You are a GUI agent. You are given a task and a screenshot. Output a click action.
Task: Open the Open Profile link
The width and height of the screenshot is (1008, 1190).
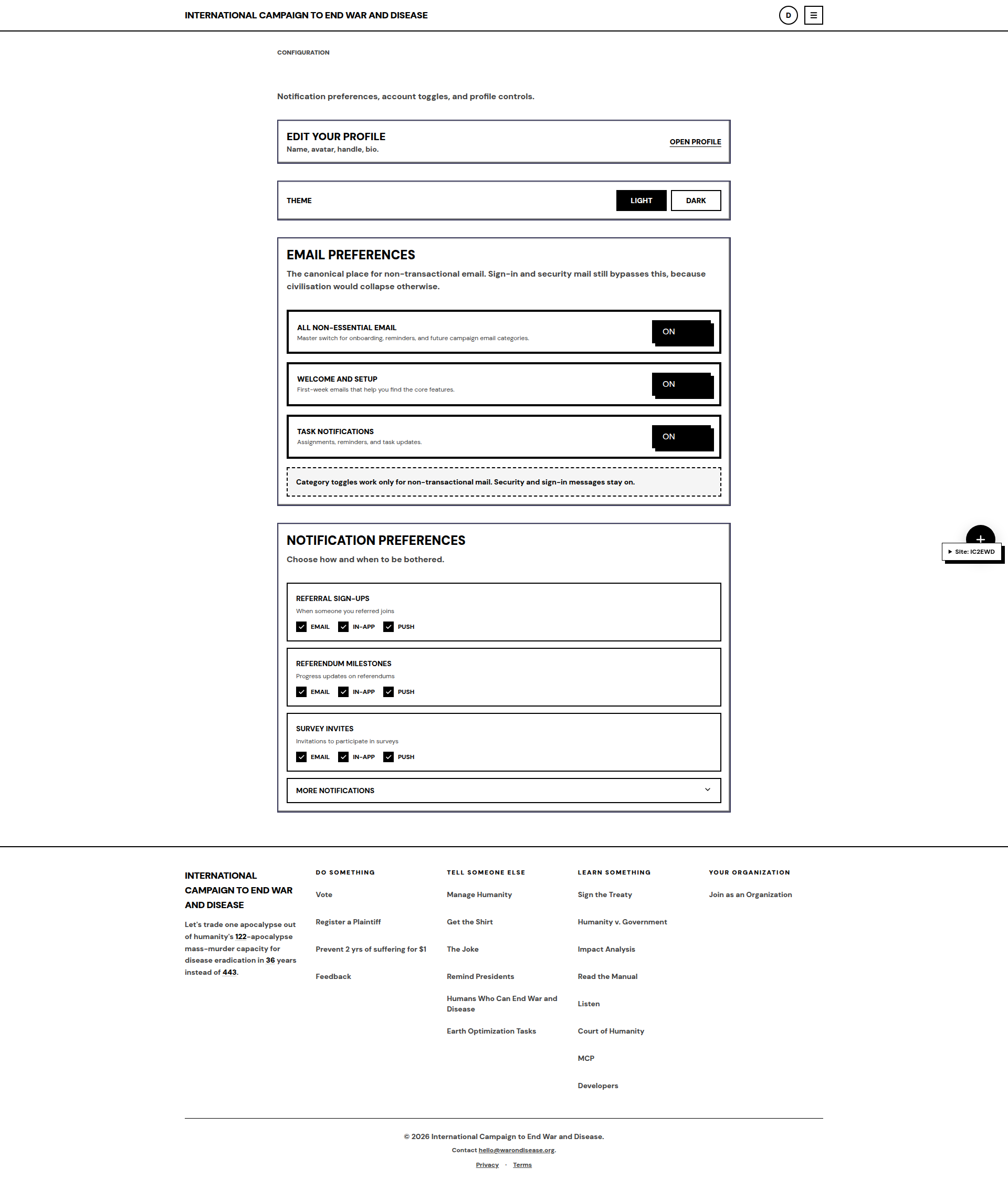[x=695, y=142]
